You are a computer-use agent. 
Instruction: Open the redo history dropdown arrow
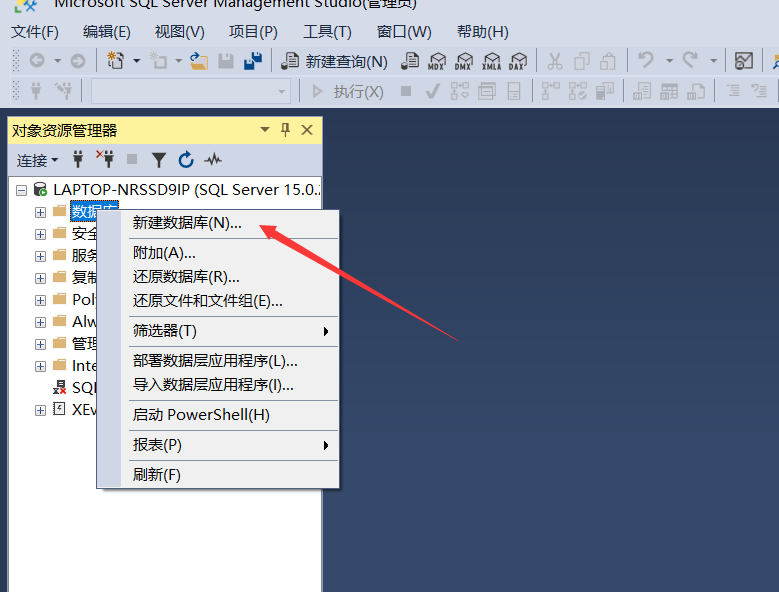pos(713,61)
